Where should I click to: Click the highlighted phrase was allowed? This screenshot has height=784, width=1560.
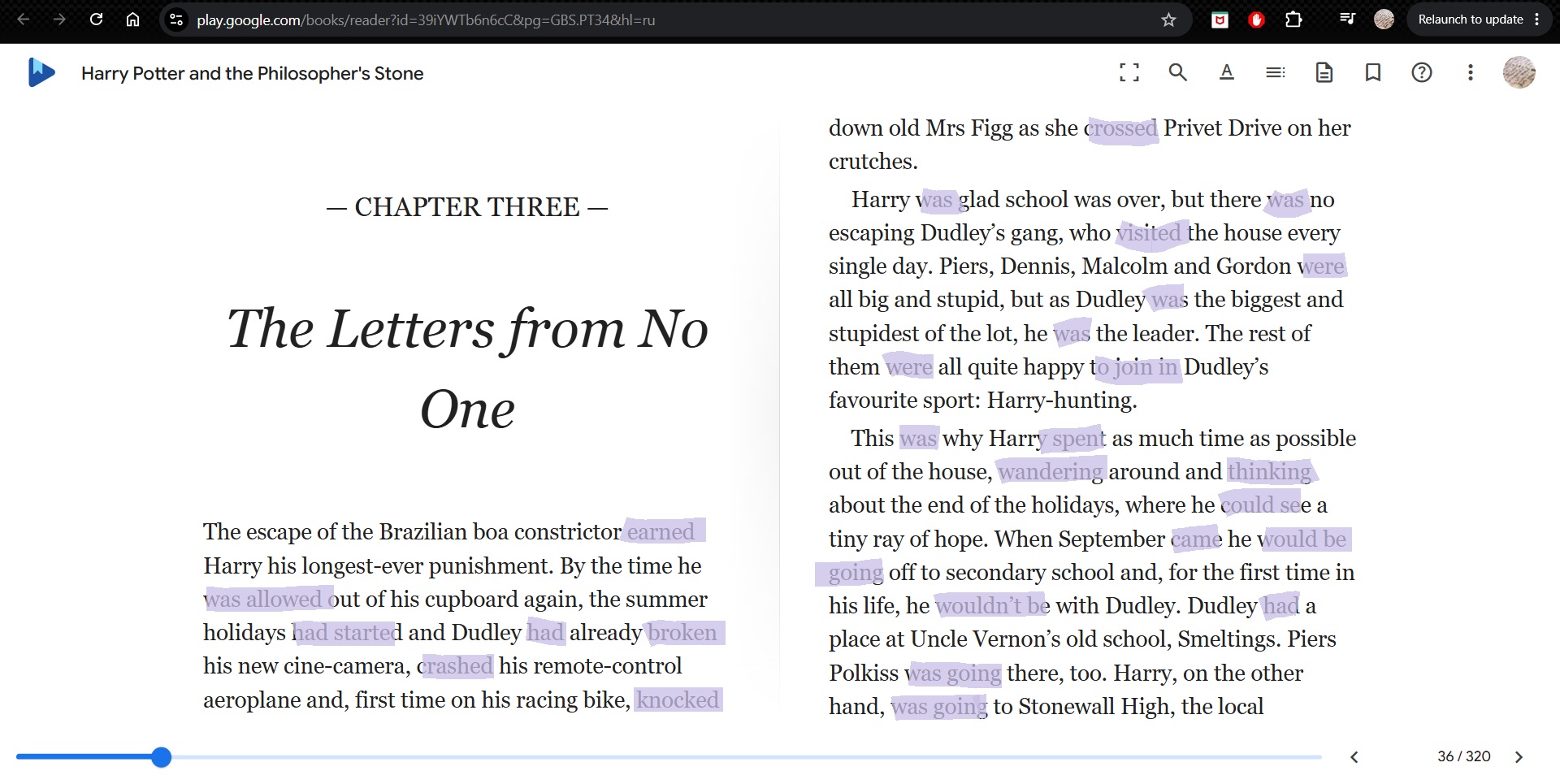point(264,599)
